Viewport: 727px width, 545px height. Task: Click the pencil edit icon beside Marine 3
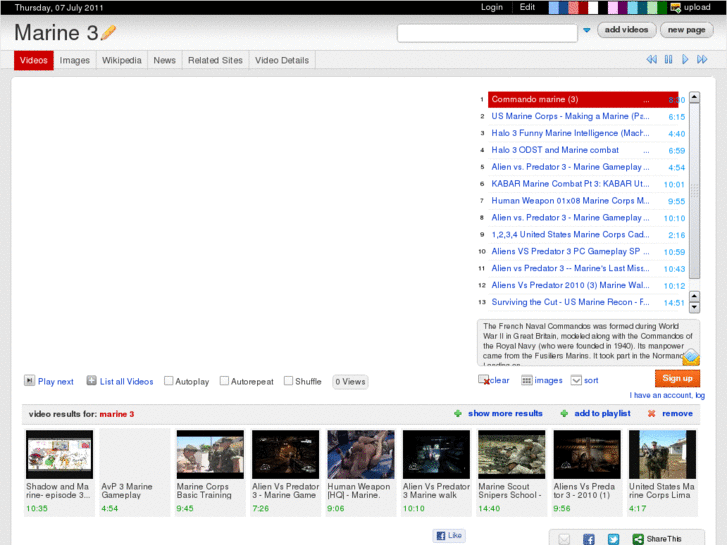[108, 32]
